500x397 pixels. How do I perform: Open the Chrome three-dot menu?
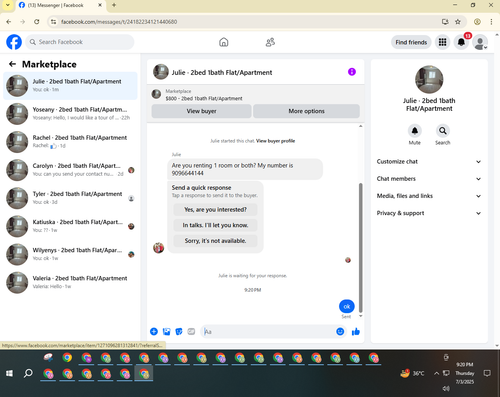[x=491, y=22]
